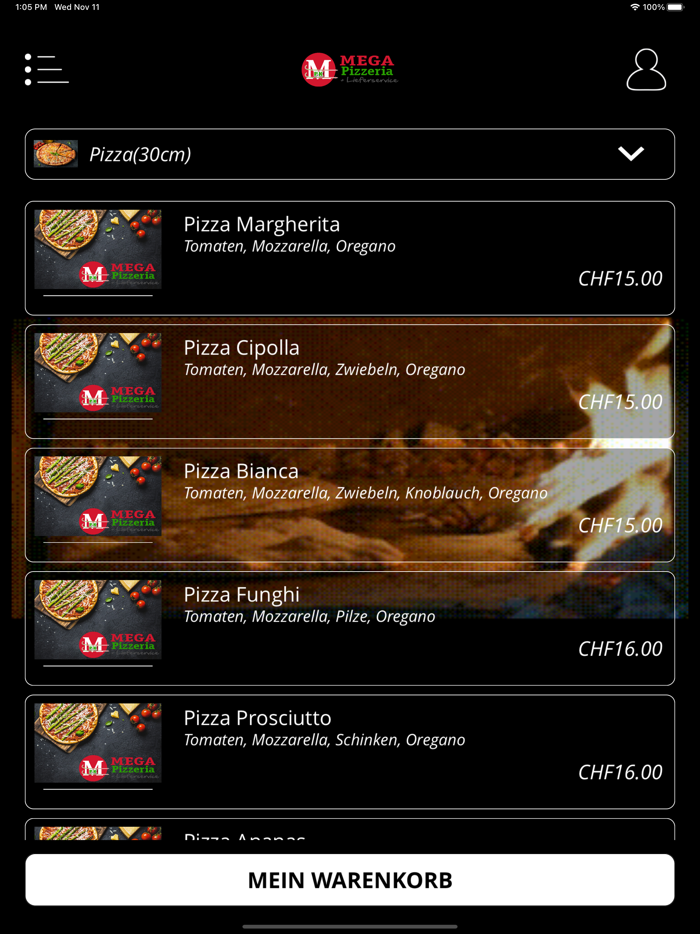Click the partially visible Pizza Ananas item
The height and width of the screenshot is (934, 700).
(x=350, y=829)
